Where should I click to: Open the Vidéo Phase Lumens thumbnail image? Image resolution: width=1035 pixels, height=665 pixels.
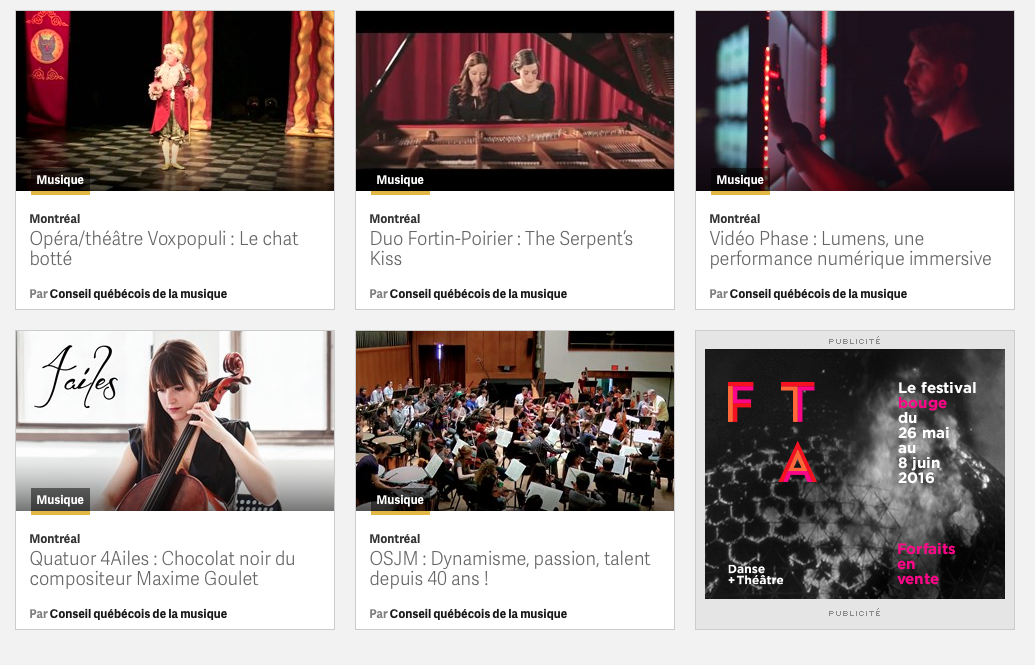tap(855, 100)
